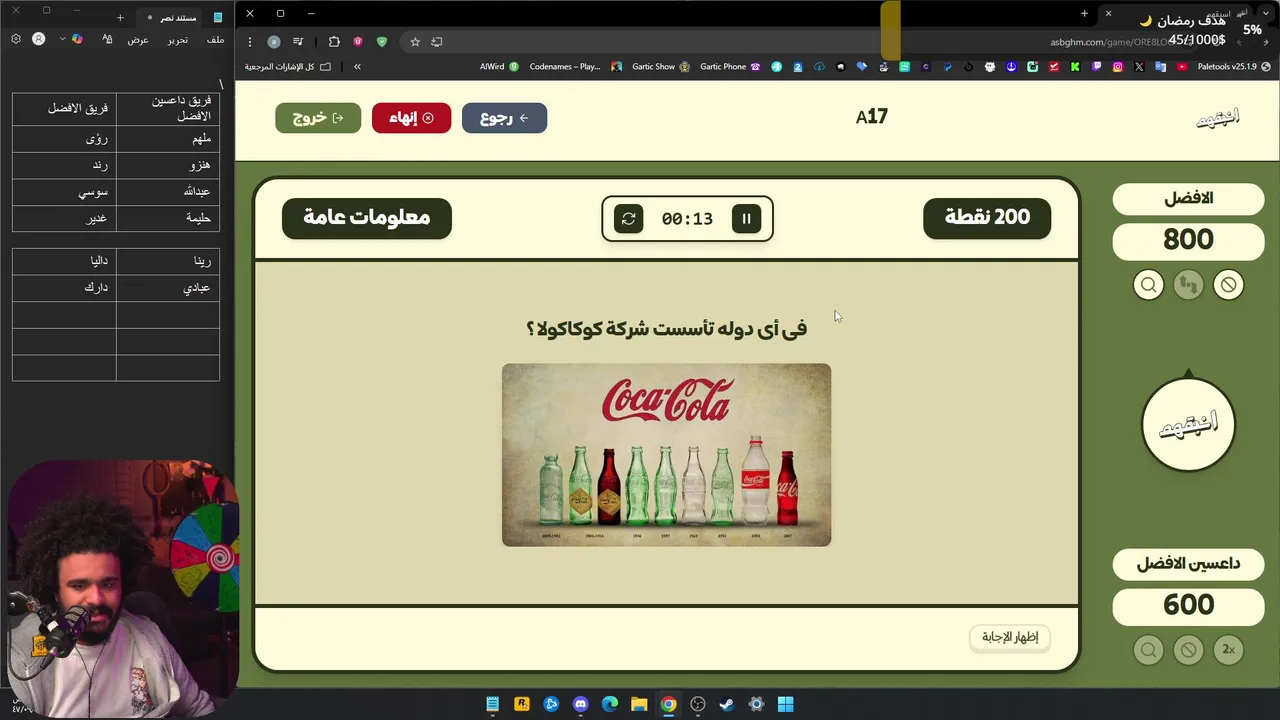Screen dimensions: 1280x720
Task: Open the Codenames – Play bookmark
Action: click(x=576, y=67)
